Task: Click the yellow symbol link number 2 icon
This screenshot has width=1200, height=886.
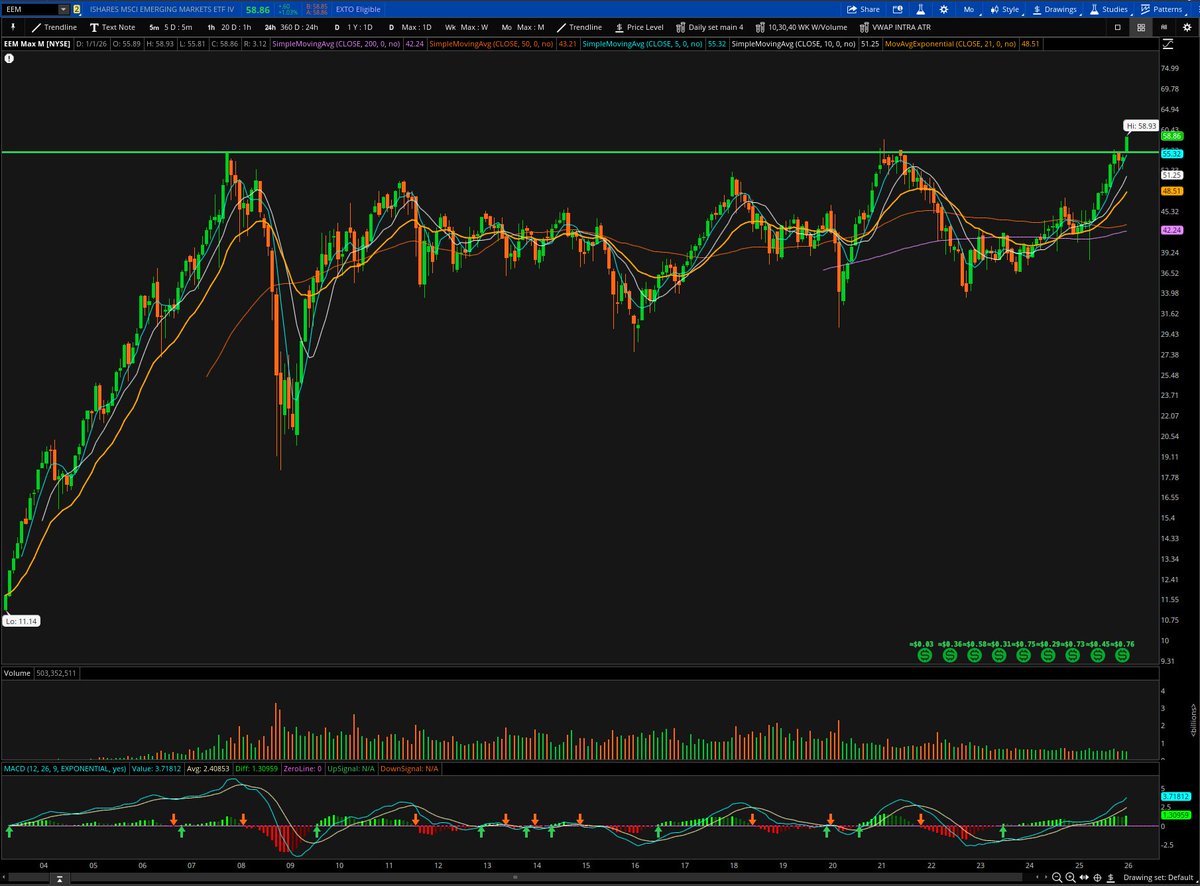Action: (x=77, y=9)
